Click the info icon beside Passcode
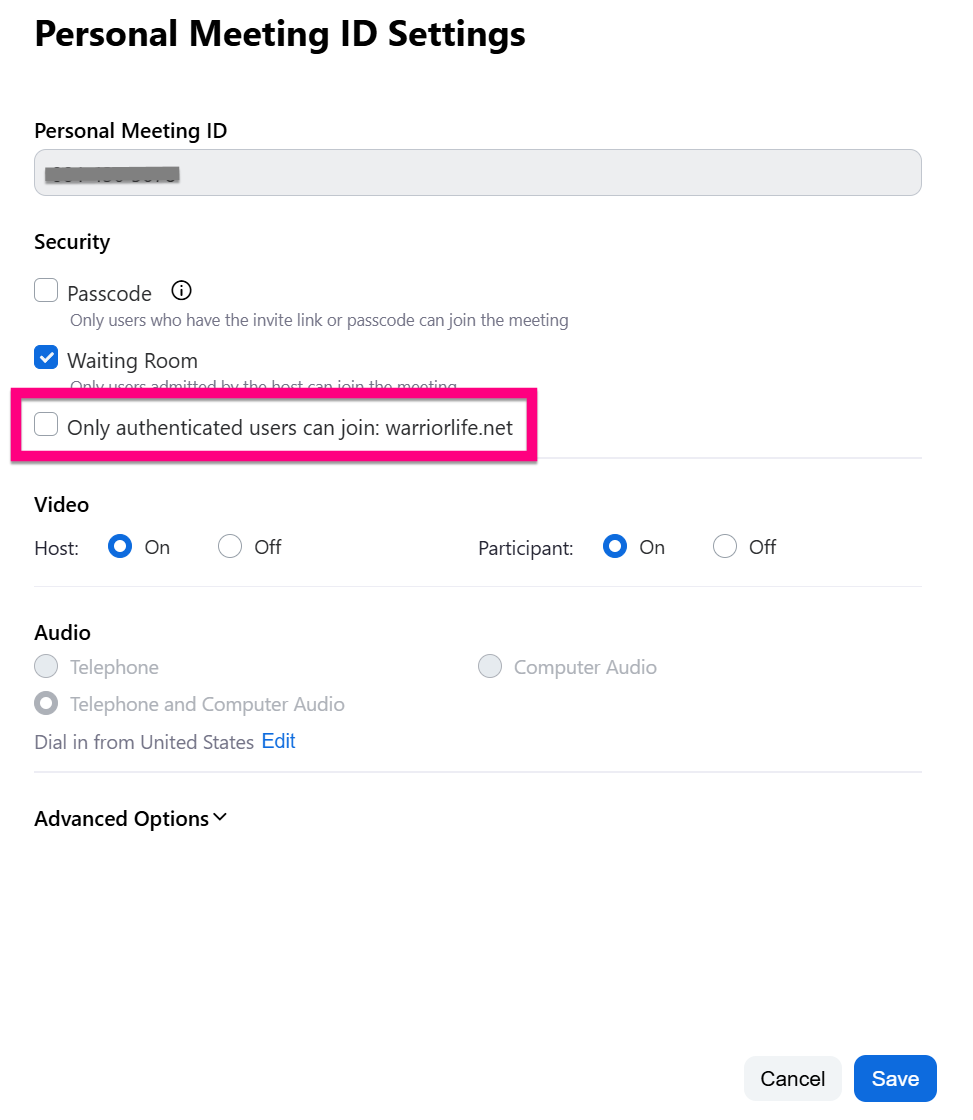Screen dimensions: 973x1120 (181, 291)
